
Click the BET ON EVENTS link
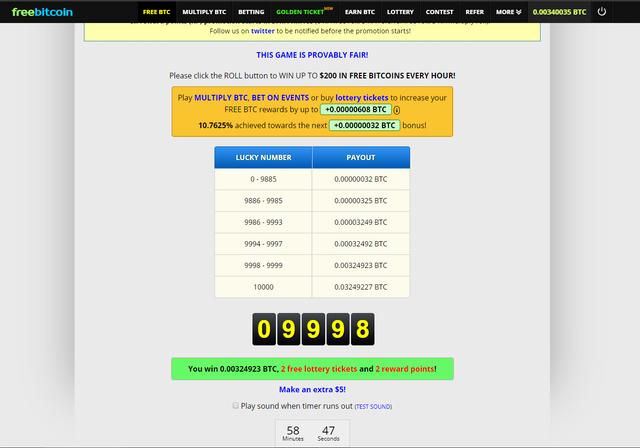click(279, 97)
